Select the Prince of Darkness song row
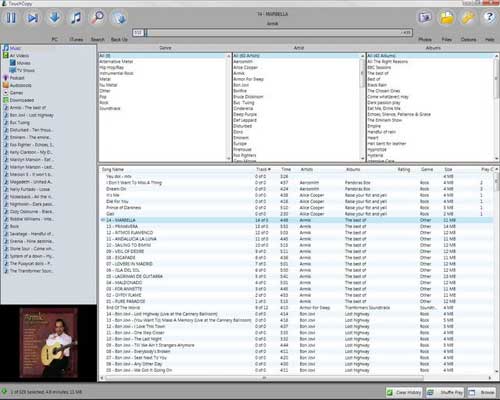Image resolution: width=500 pixels, height=400 pixels. 296,207
